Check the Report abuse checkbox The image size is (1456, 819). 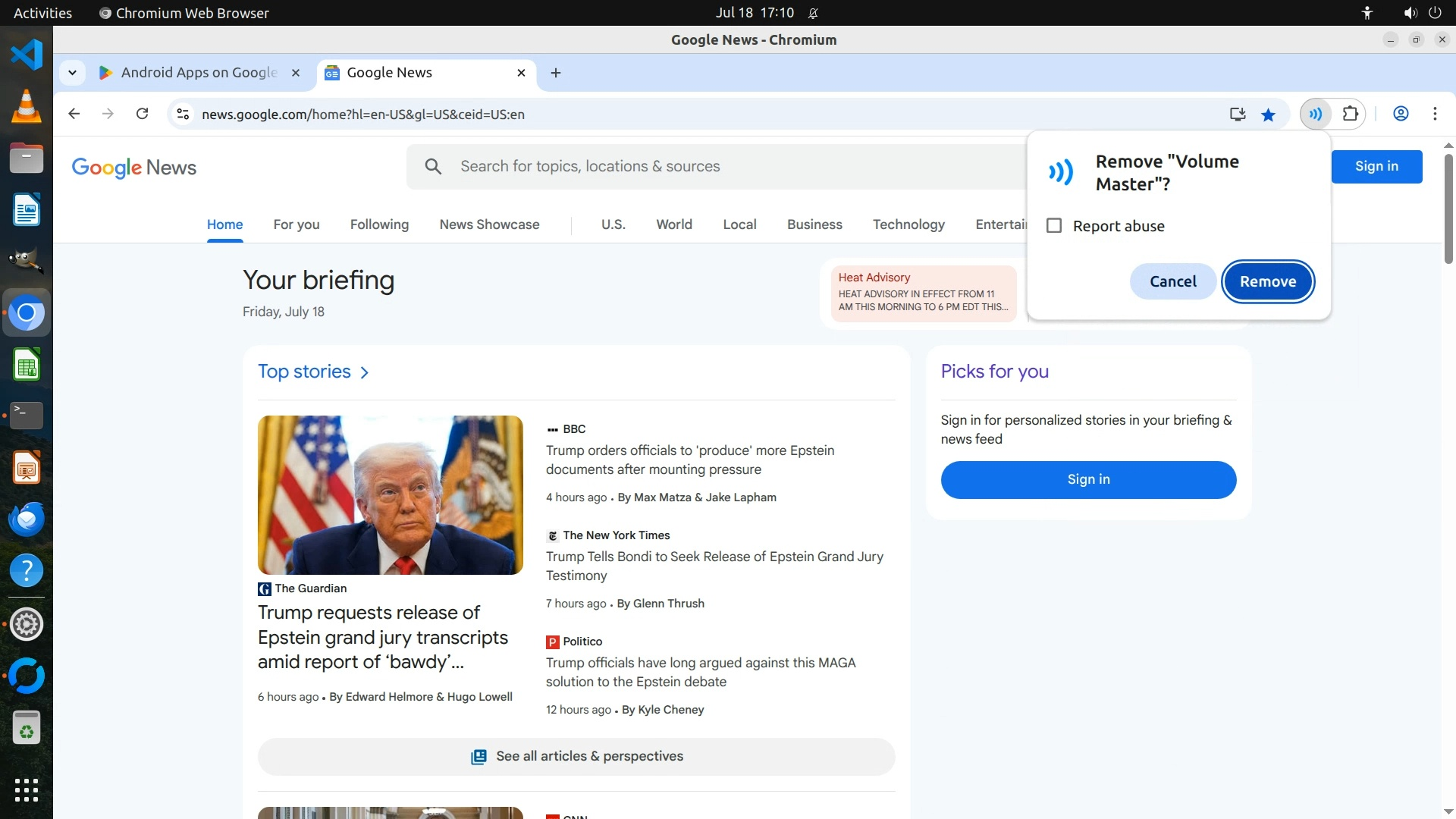[1054, 226]
